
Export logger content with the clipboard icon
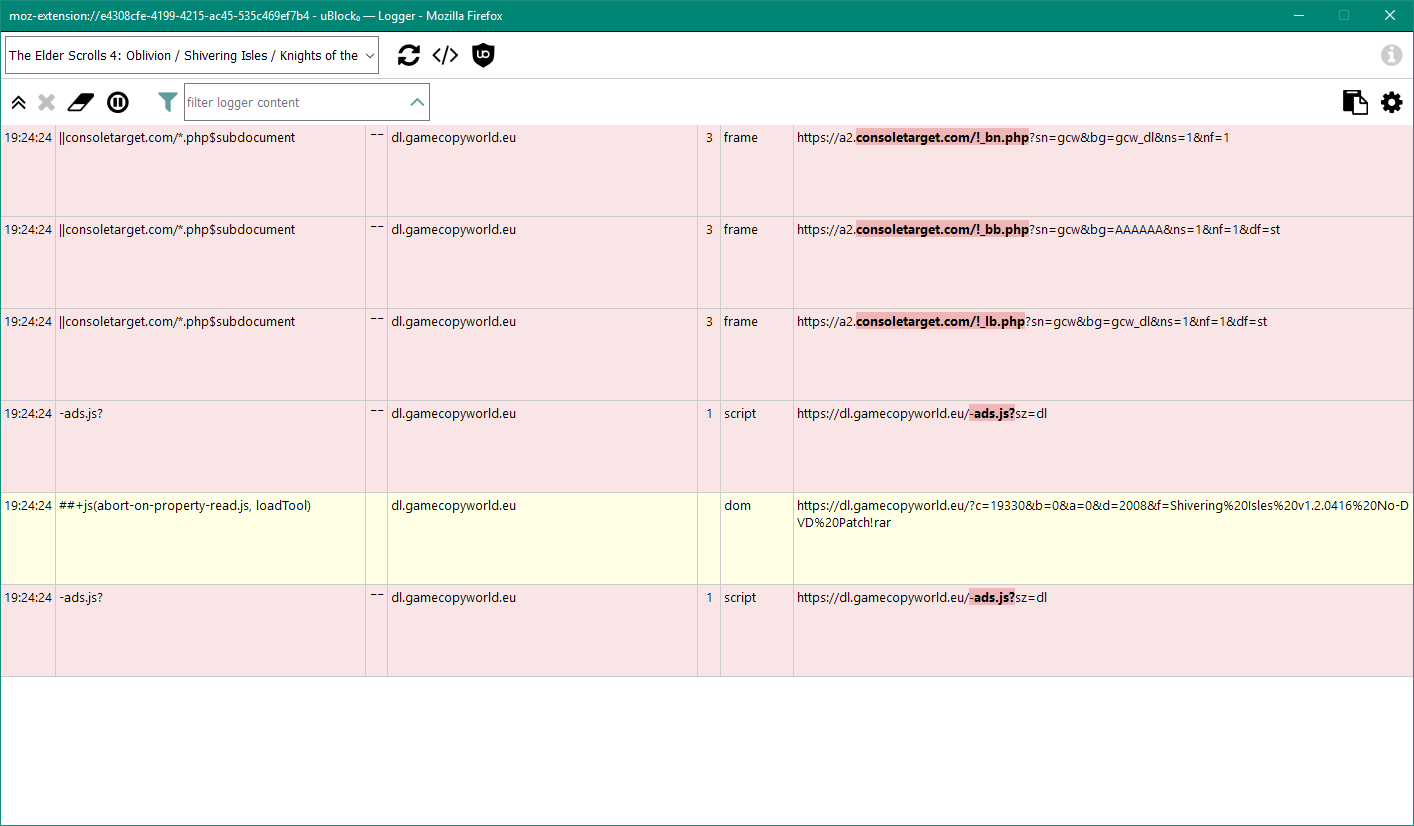pos(1355,102)
